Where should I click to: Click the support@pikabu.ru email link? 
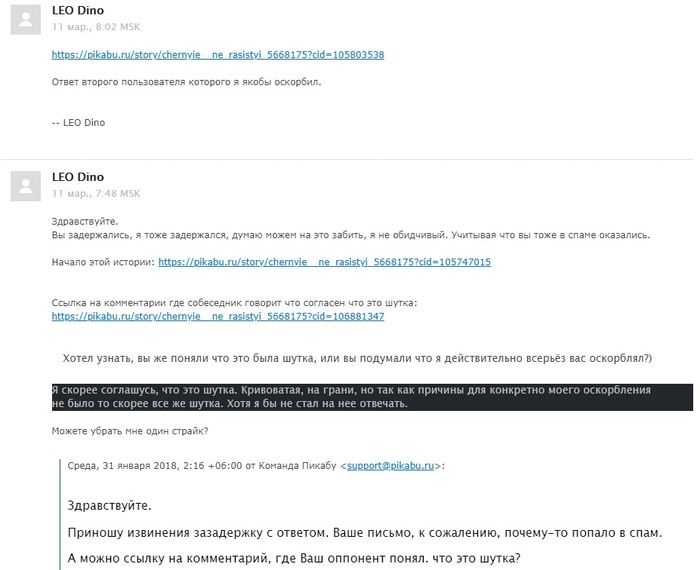tap(391, 466)
